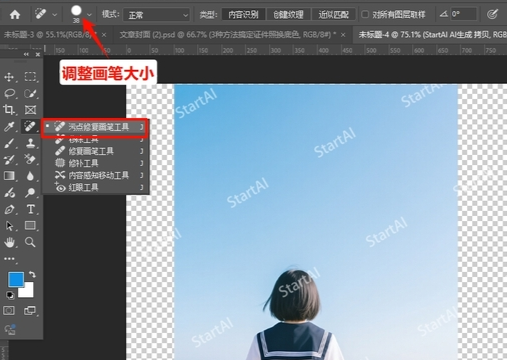This screenshot has height=360, width=507.
Task: Select the Brush tool
Action: click(x=9, y=143)
